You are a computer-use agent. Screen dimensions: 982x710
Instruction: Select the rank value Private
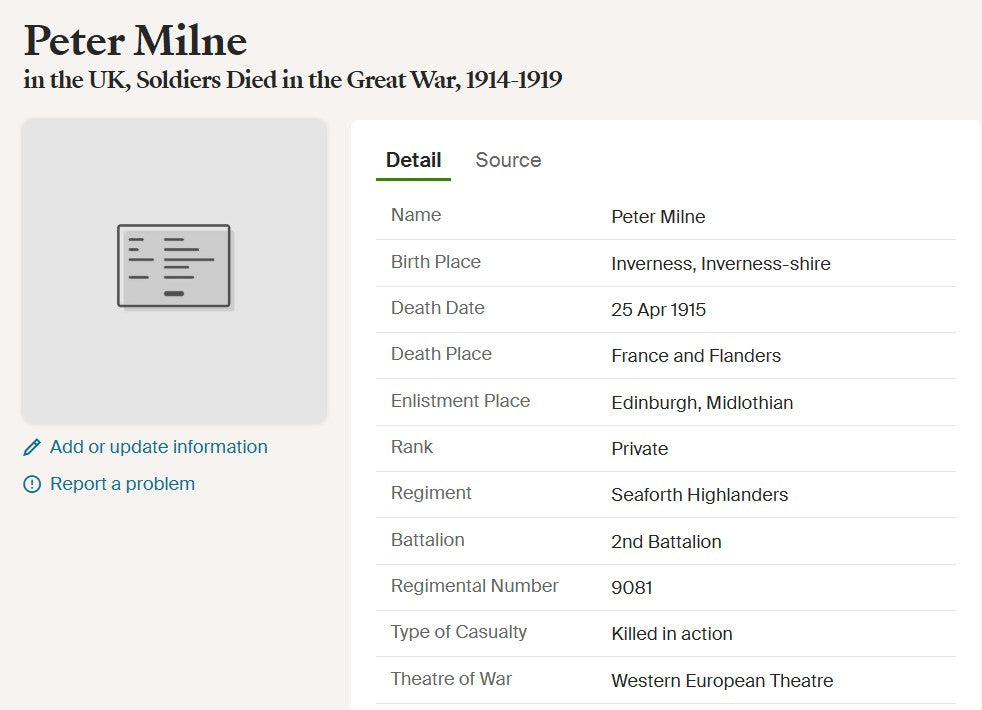click(639, 449)
